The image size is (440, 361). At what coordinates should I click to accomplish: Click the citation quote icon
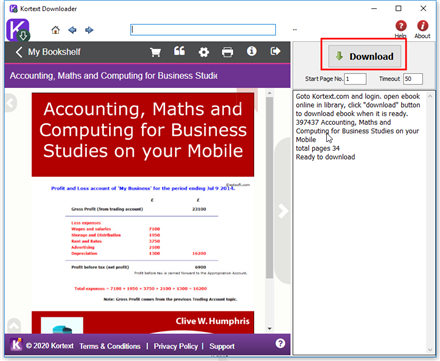point(179,51)
